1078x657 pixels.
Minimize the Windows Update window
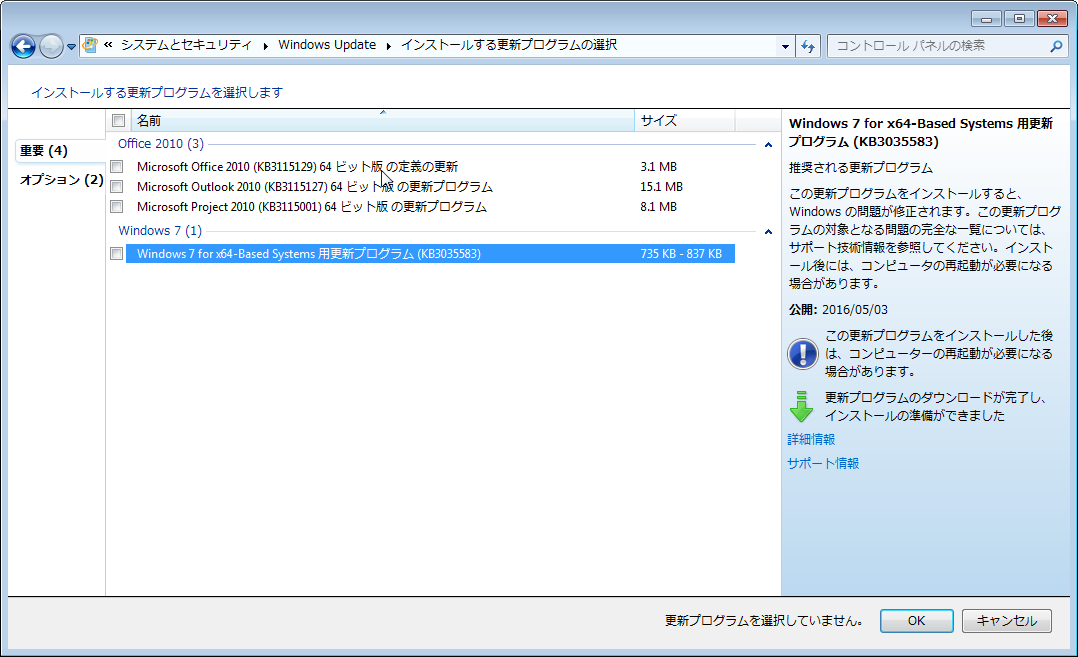pyautogui.click(x=986, y=19)
